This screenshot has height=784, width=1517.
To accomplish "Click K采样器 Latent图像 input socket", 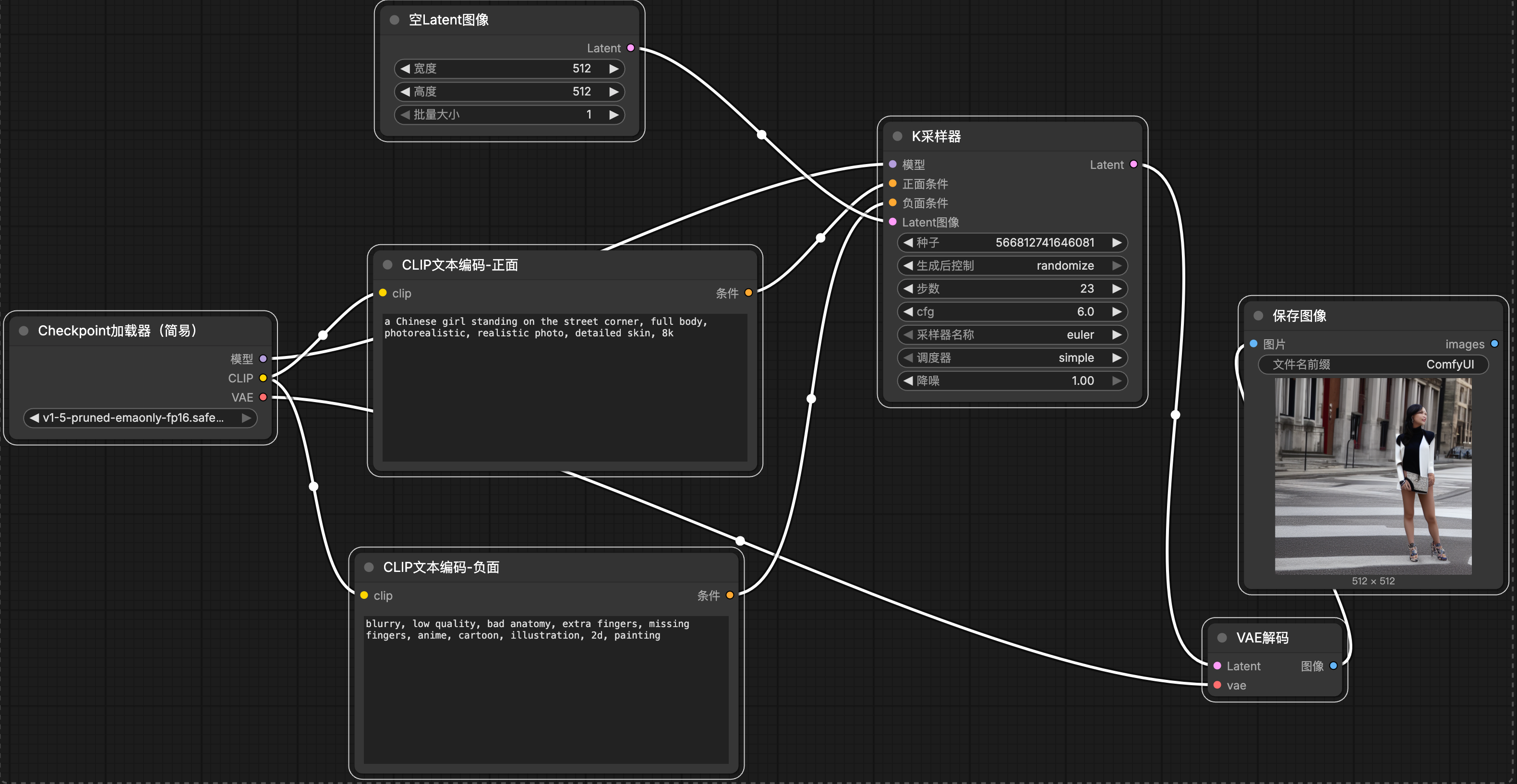I will click(893, 222).
